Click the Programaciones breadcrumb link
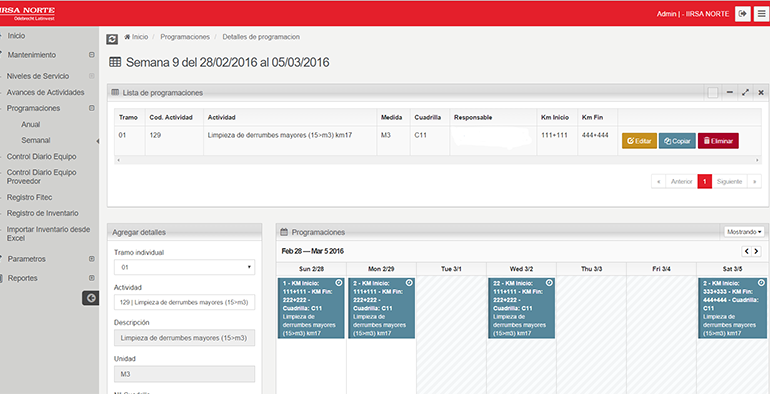The image size is (770, 394). 185,37
